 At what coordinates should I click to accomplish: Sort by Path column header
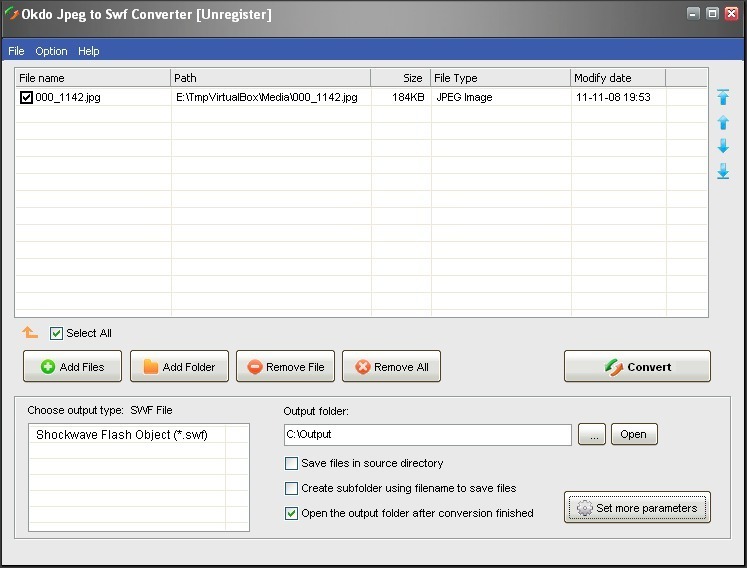pyautogui.click(x=271, y=78)
